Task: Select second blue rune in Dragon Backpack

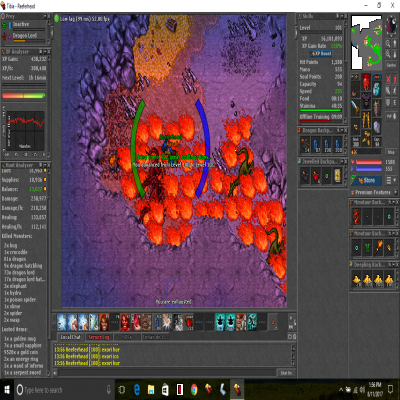Action: (x=327, y=145)
